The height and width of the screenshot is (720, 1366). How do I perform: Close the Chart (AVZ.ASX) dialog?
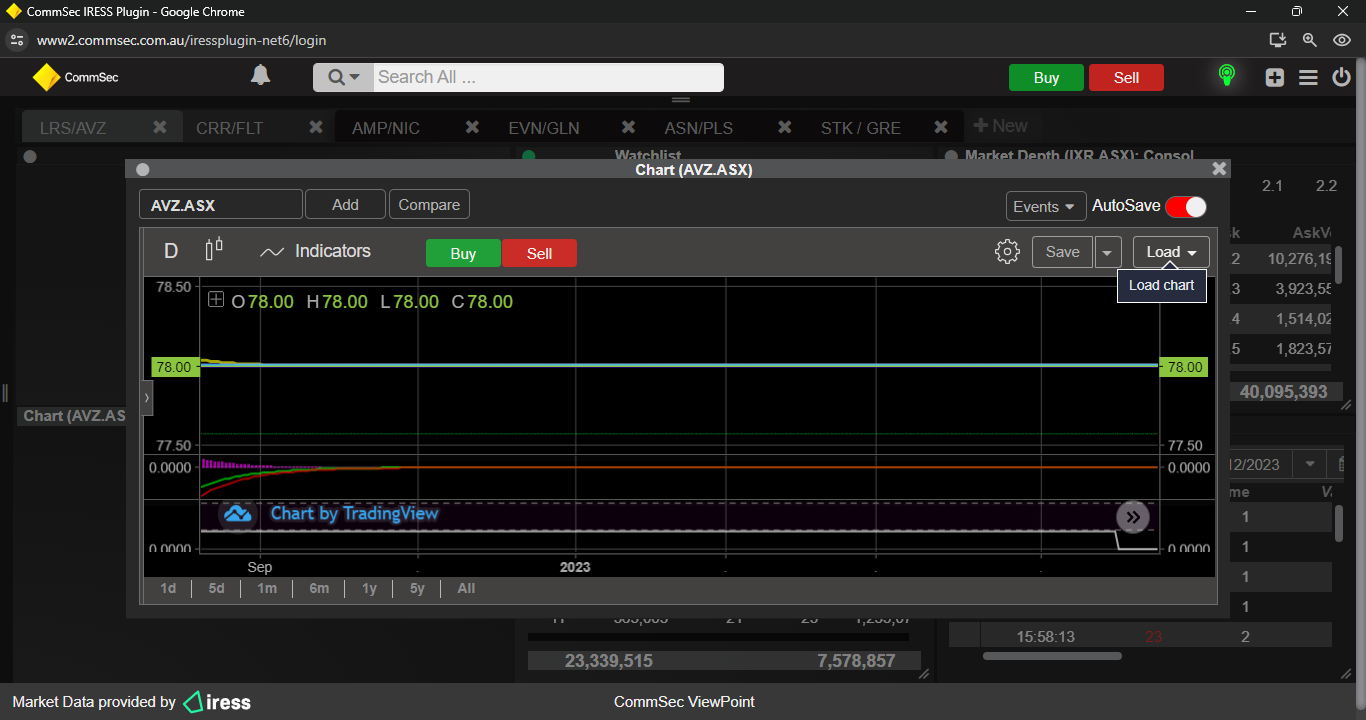pyautogui.click(x=1219, y=169)
